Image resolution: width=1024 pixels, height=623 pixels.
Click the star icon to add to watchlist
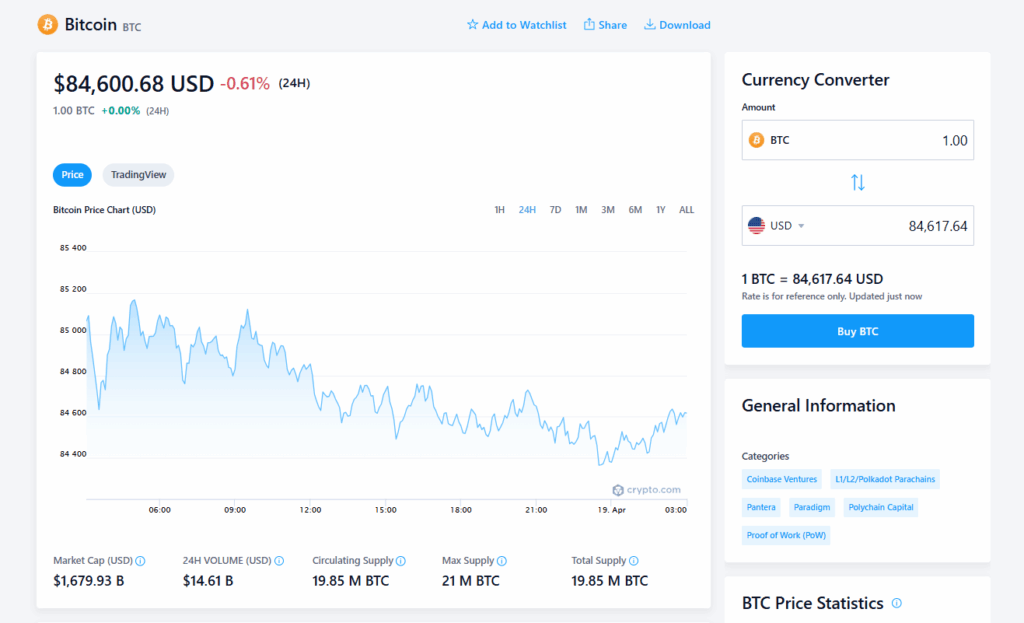point(473,25)
